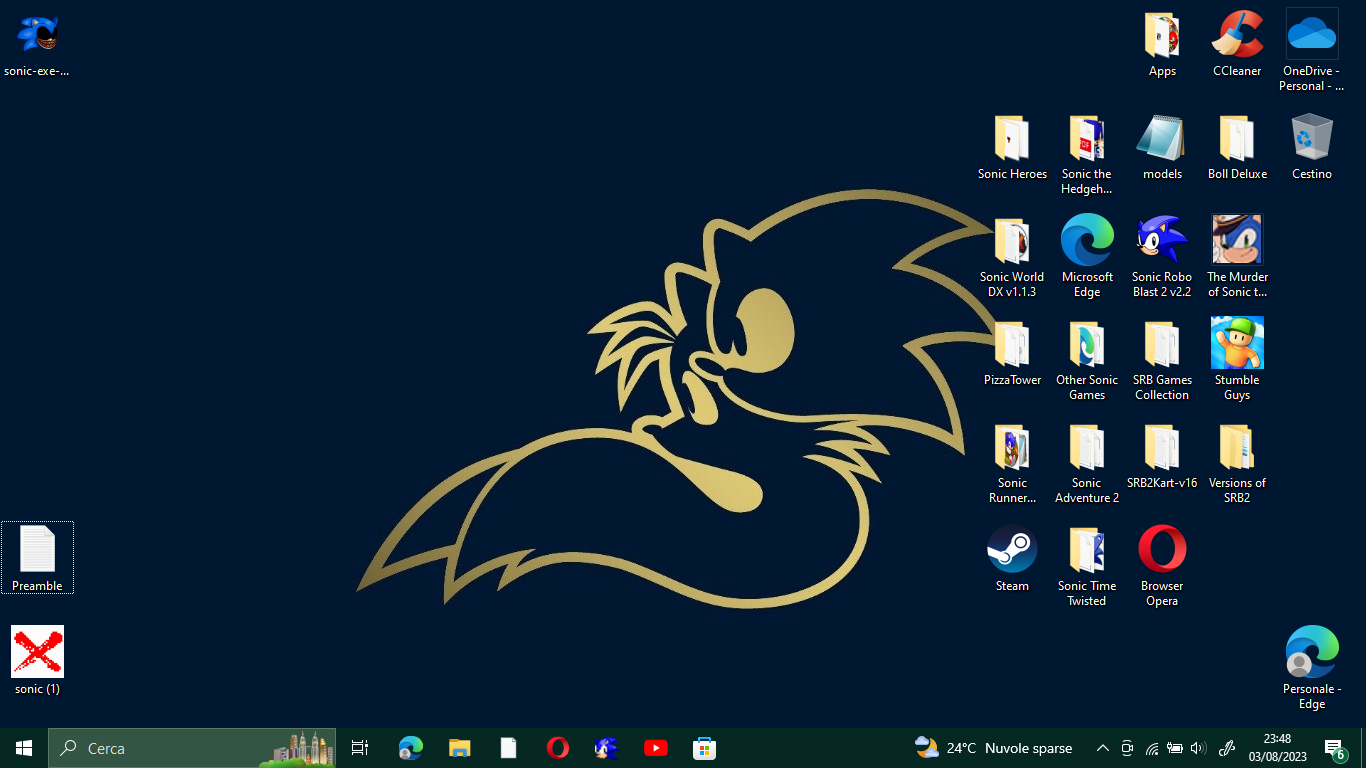Open the Wi-Fi network flyout
This screenshot has height=768, width=1366.
1151,748
